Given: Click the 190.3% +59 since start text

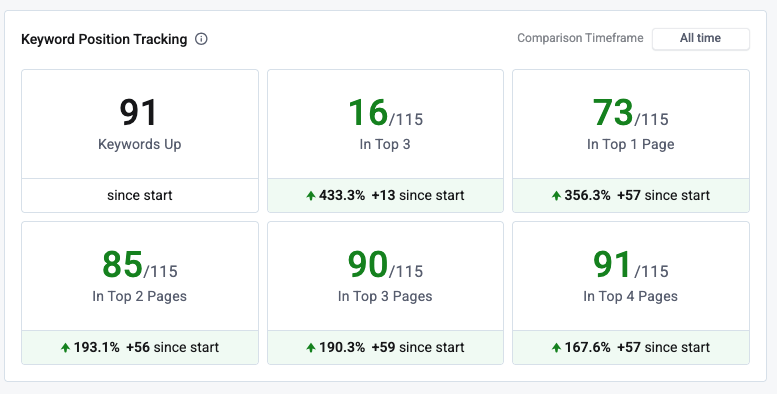Looking at the screenshot, I should [391, 347].
